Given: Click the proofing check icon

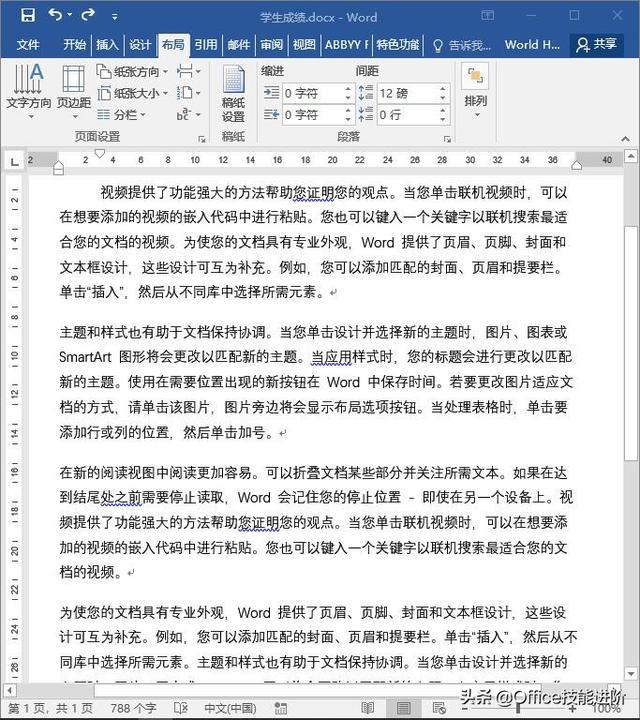Looking at the screenshot, I should pyautogui.click(x=181, y=708).
